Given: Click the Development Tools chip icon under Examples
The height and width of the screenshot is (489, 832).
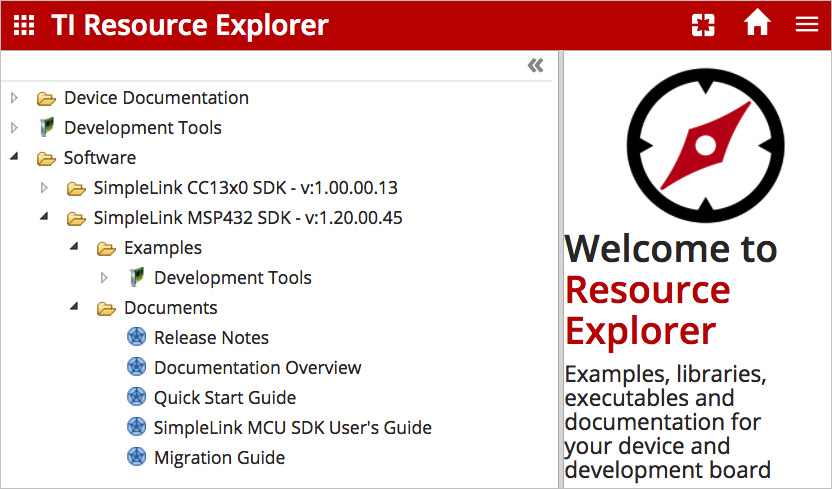Looking at the screenshot, I should tap(136, 278).
